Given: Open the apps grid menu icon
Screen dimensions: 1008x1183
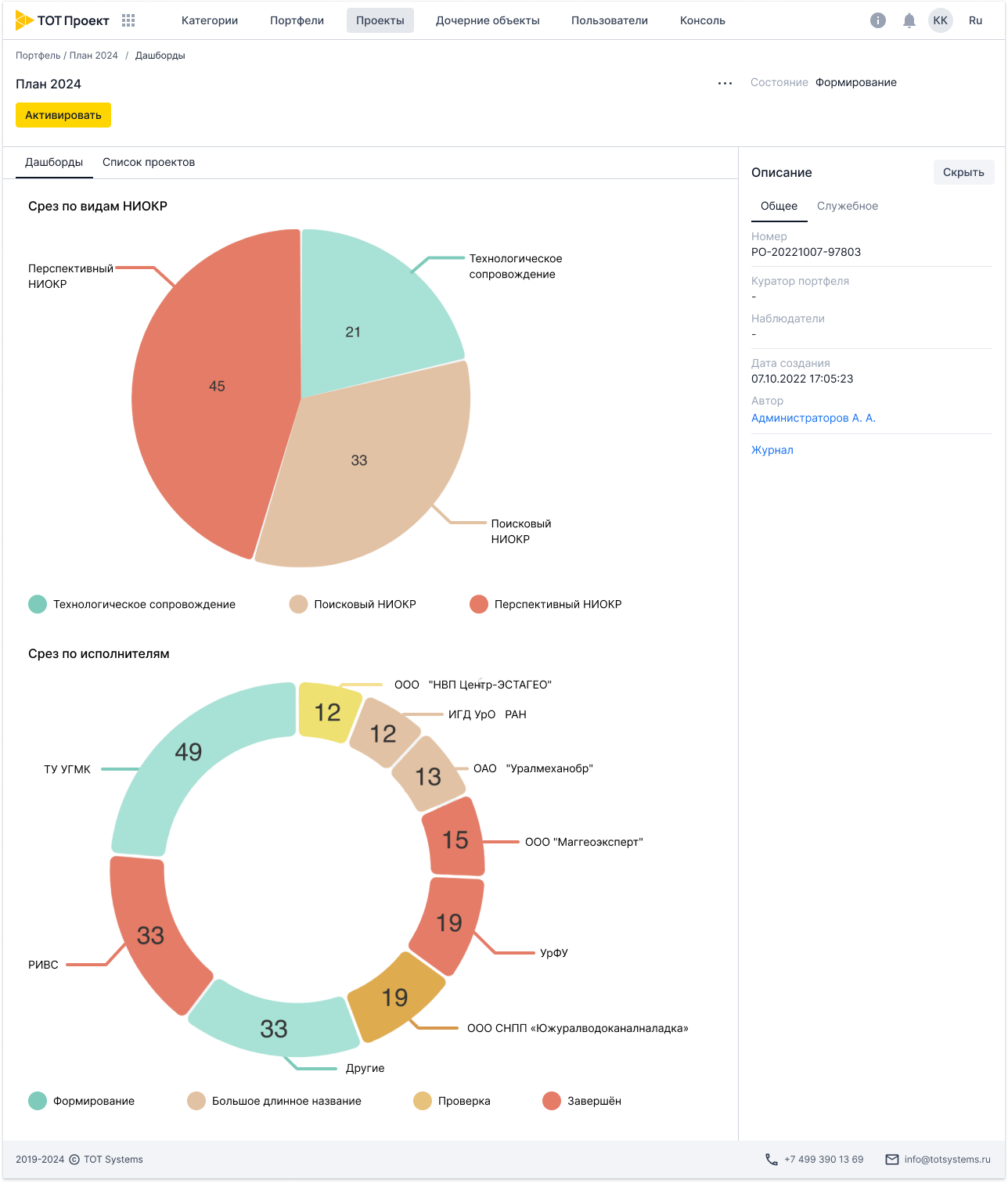Looking at the screenshot, I should 129,21.
